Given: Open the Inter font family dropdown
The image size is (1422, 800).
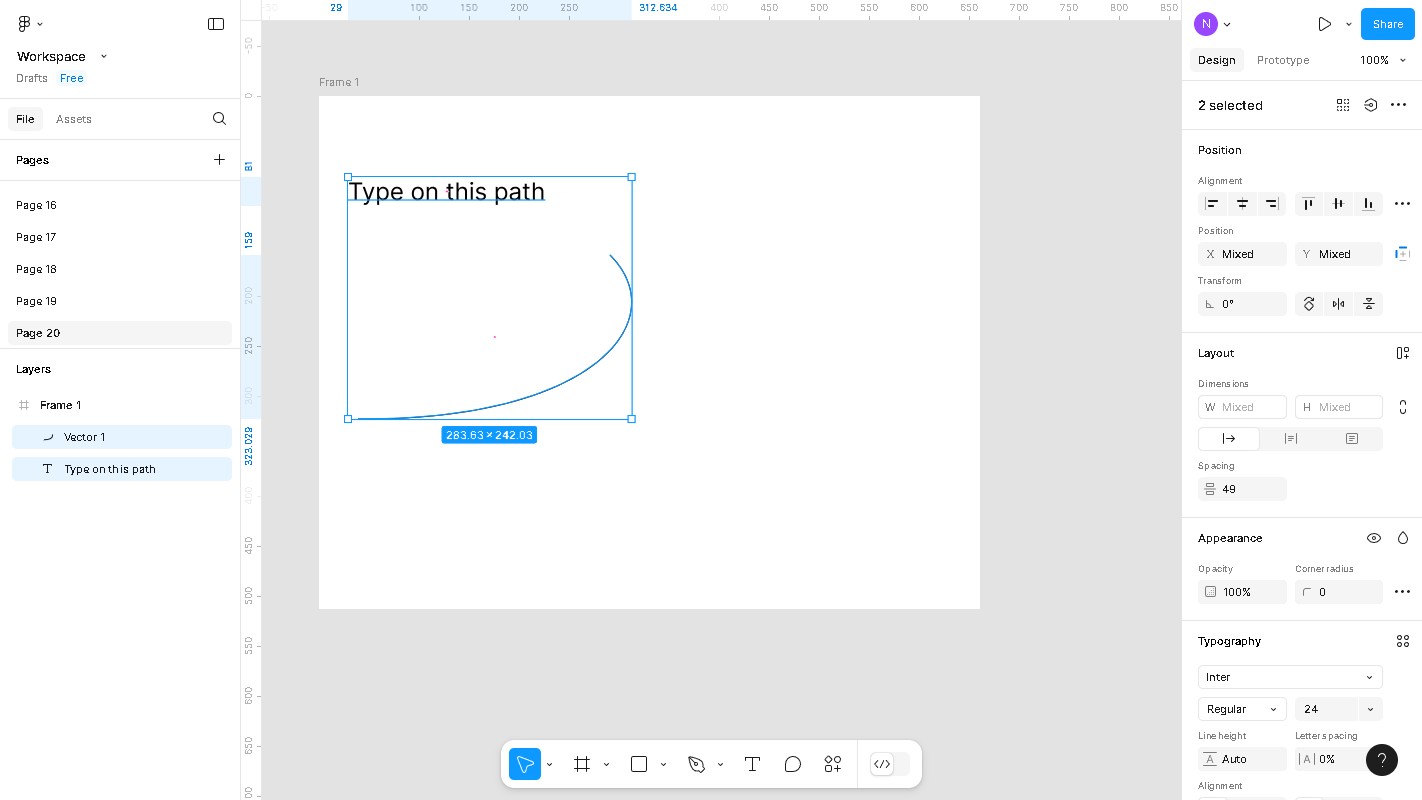Looking at the screenshot, I should (x=1289, y=677).
